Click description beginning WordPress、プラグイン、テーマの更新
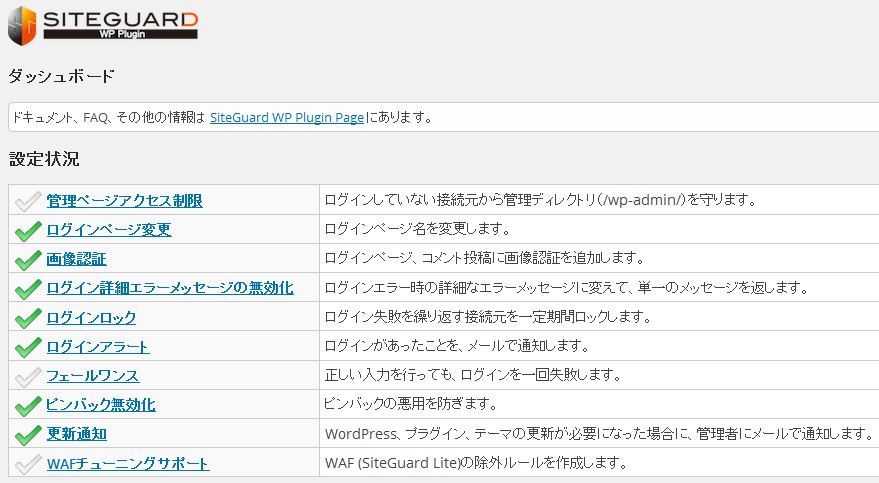The width and height of the screenshot is (879, 483). tap(600, 434)
